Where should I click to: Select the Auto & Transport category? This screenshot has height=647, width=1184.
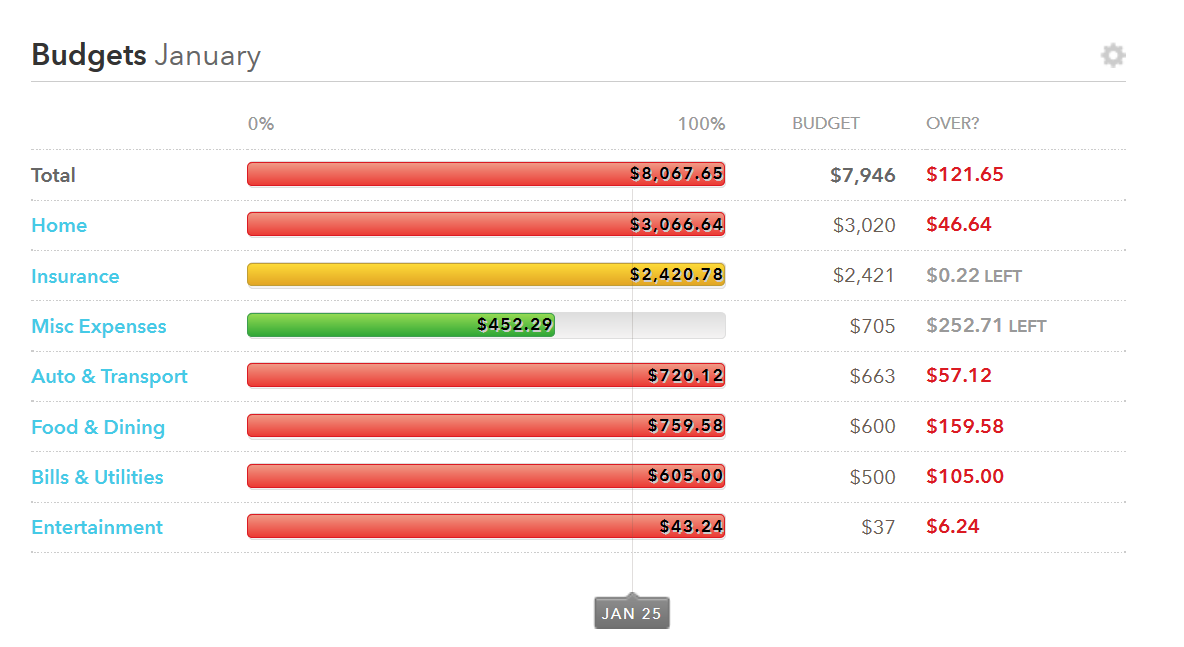pyautogui.click(x=110, y=375)
